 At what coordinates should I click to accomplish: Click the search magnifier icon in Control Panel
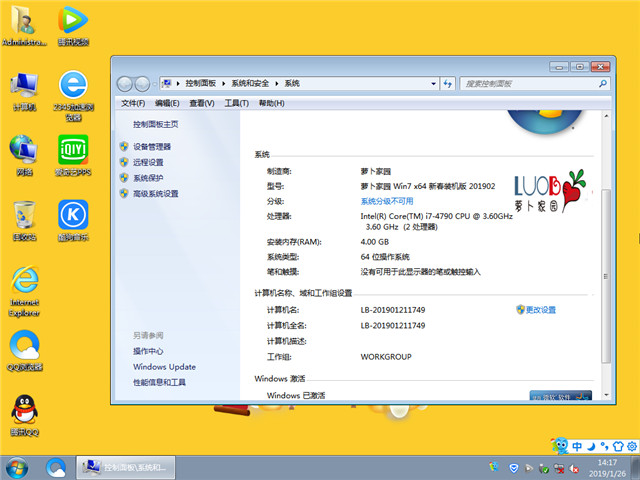[602, 84]
